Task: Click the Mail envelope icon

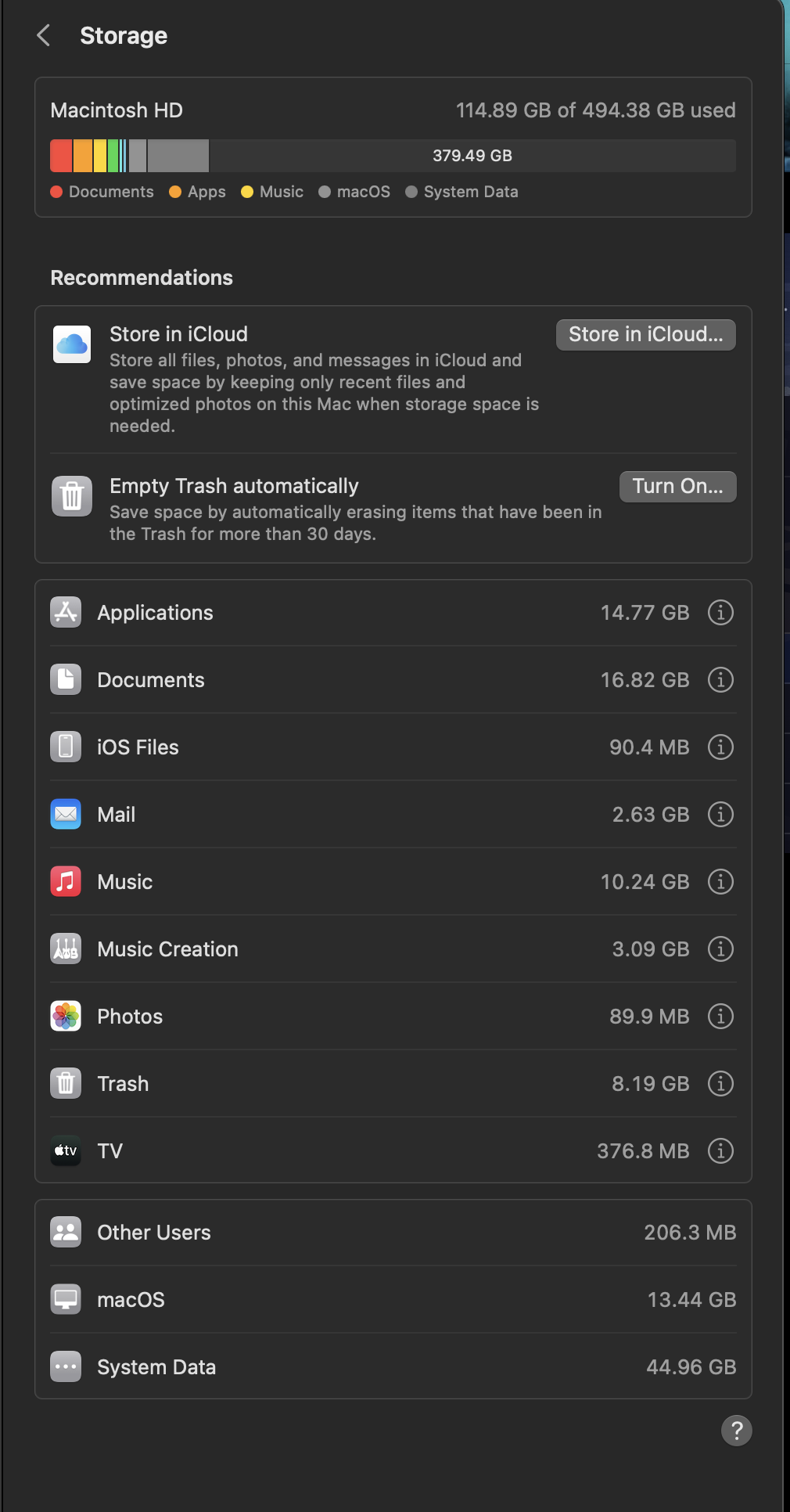Action: click(66, 814)
